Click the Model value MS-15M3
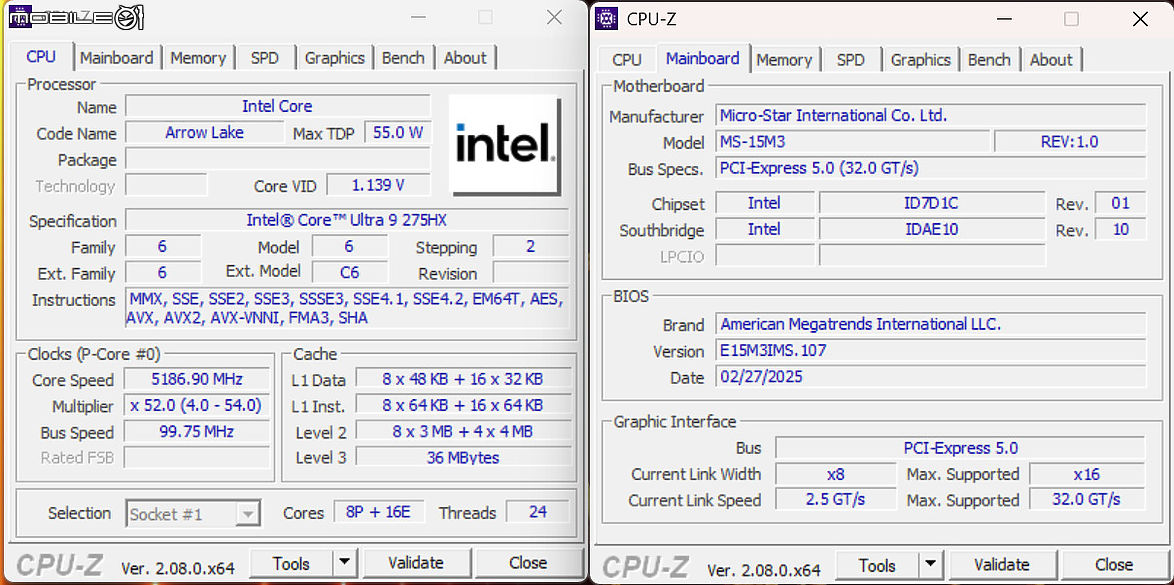1174x585 pixels. click(x=853, y=142)
